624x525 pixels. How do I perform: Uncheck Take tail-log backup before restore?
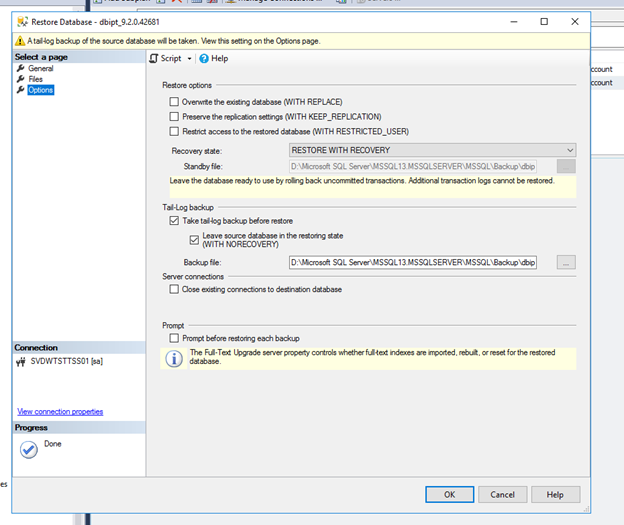pyautogui.click(x=174, y=221)
